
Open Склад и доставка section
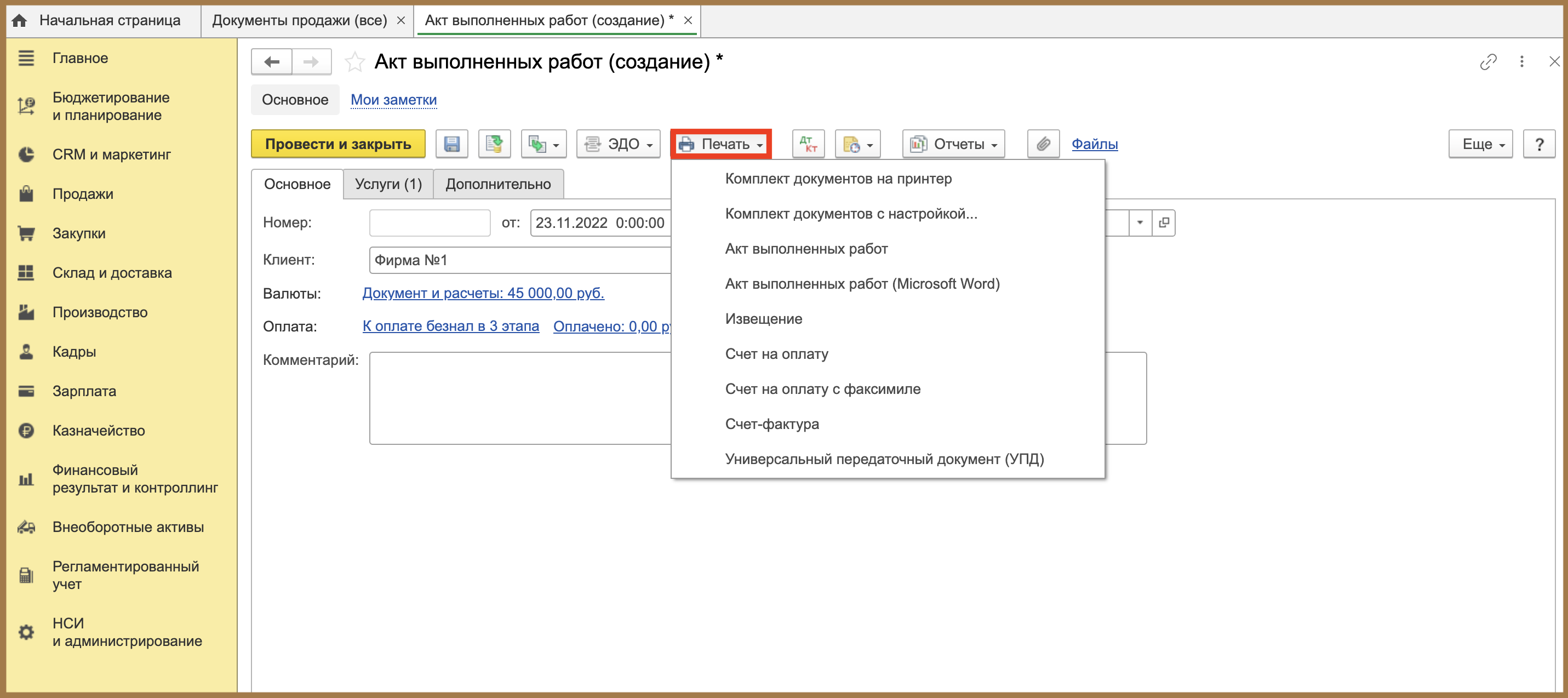point(112,273)
